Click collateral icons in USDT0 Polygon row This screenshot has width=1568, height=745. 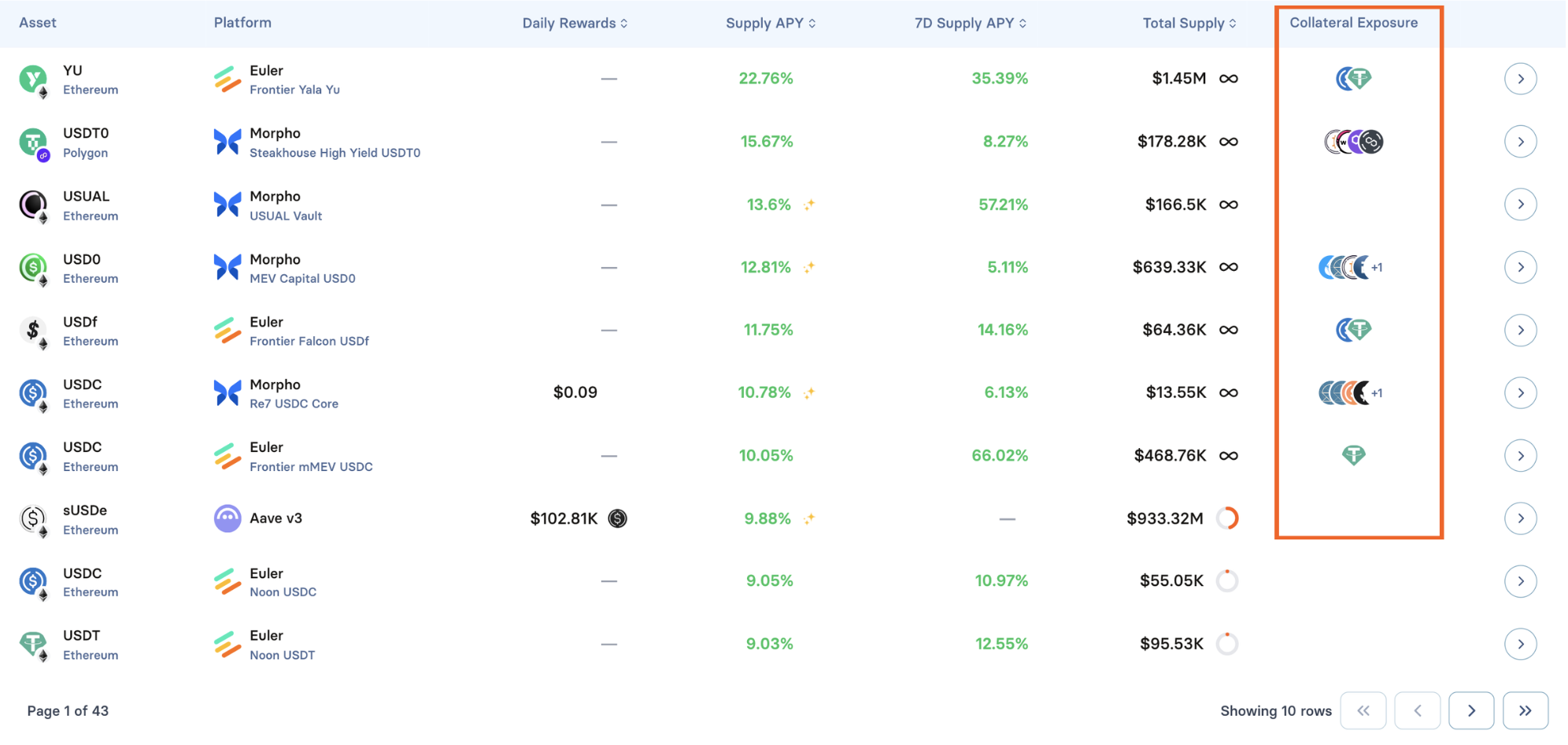pos(1353,142)
